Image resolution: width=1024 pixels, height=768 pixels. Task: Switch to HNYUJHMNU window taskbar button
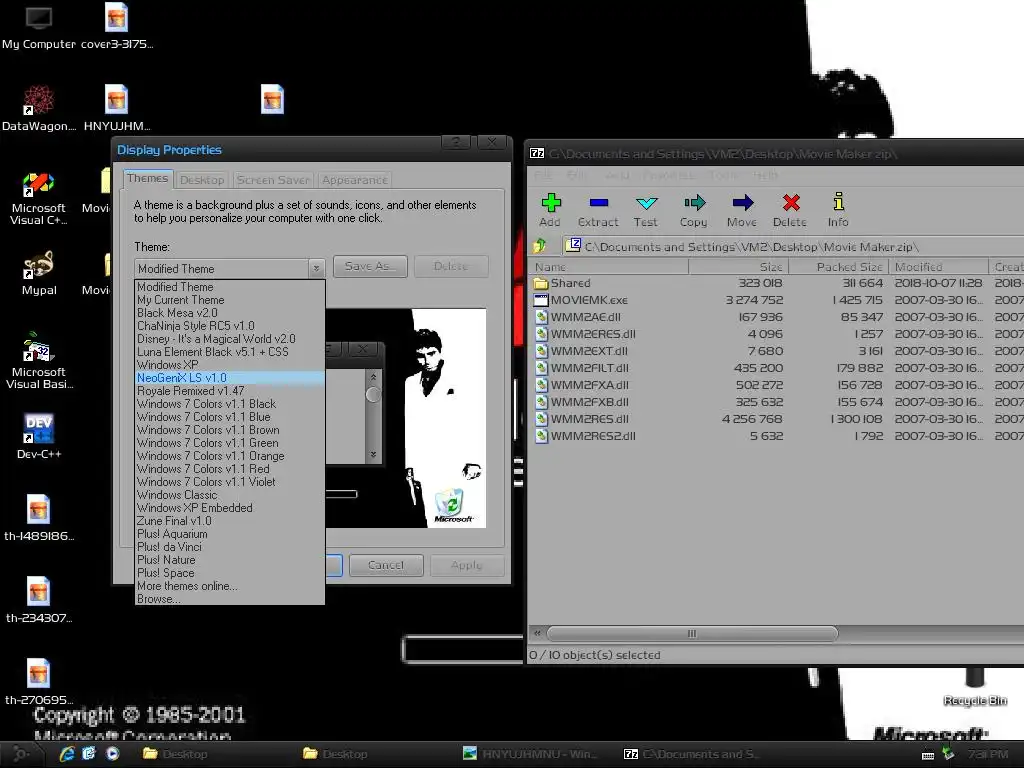coord(530,754)
